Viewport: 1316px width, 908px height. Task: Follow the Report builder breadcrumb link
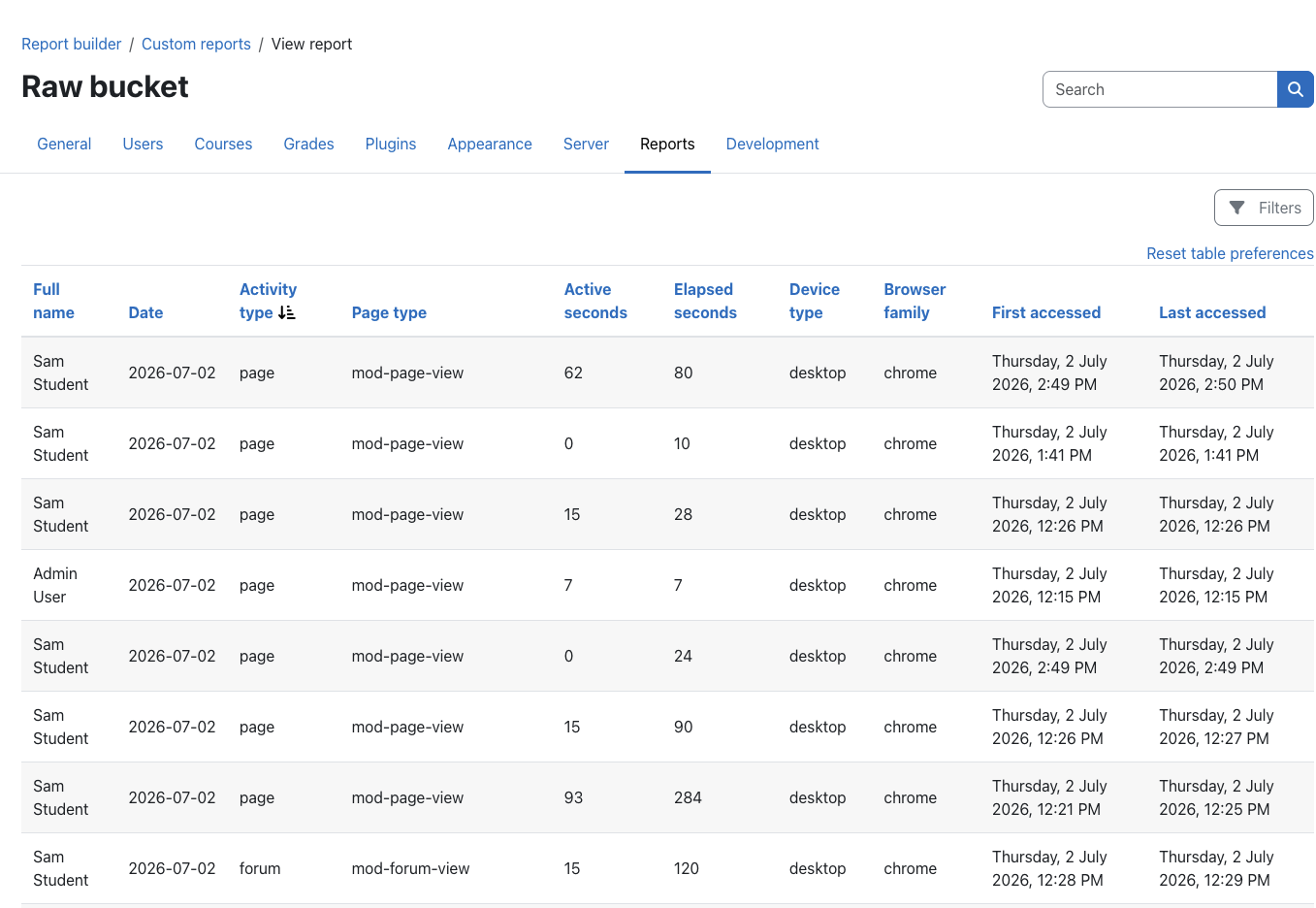72,44
